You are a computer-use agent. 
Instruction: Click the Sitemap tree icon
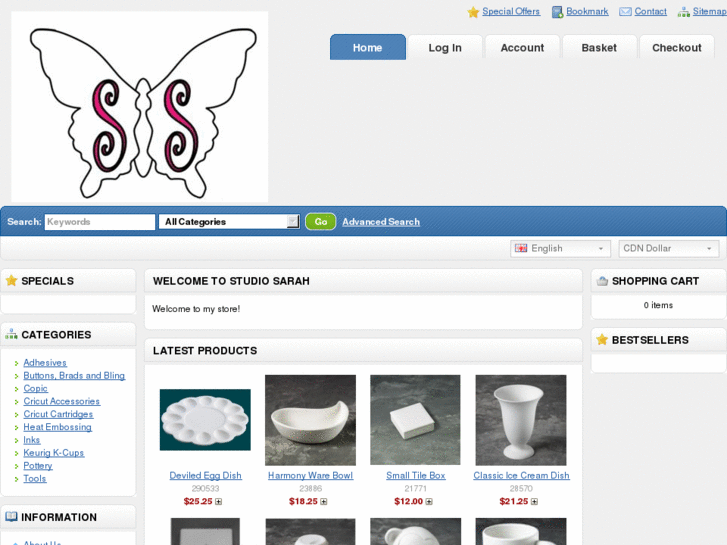click(683, 12)
